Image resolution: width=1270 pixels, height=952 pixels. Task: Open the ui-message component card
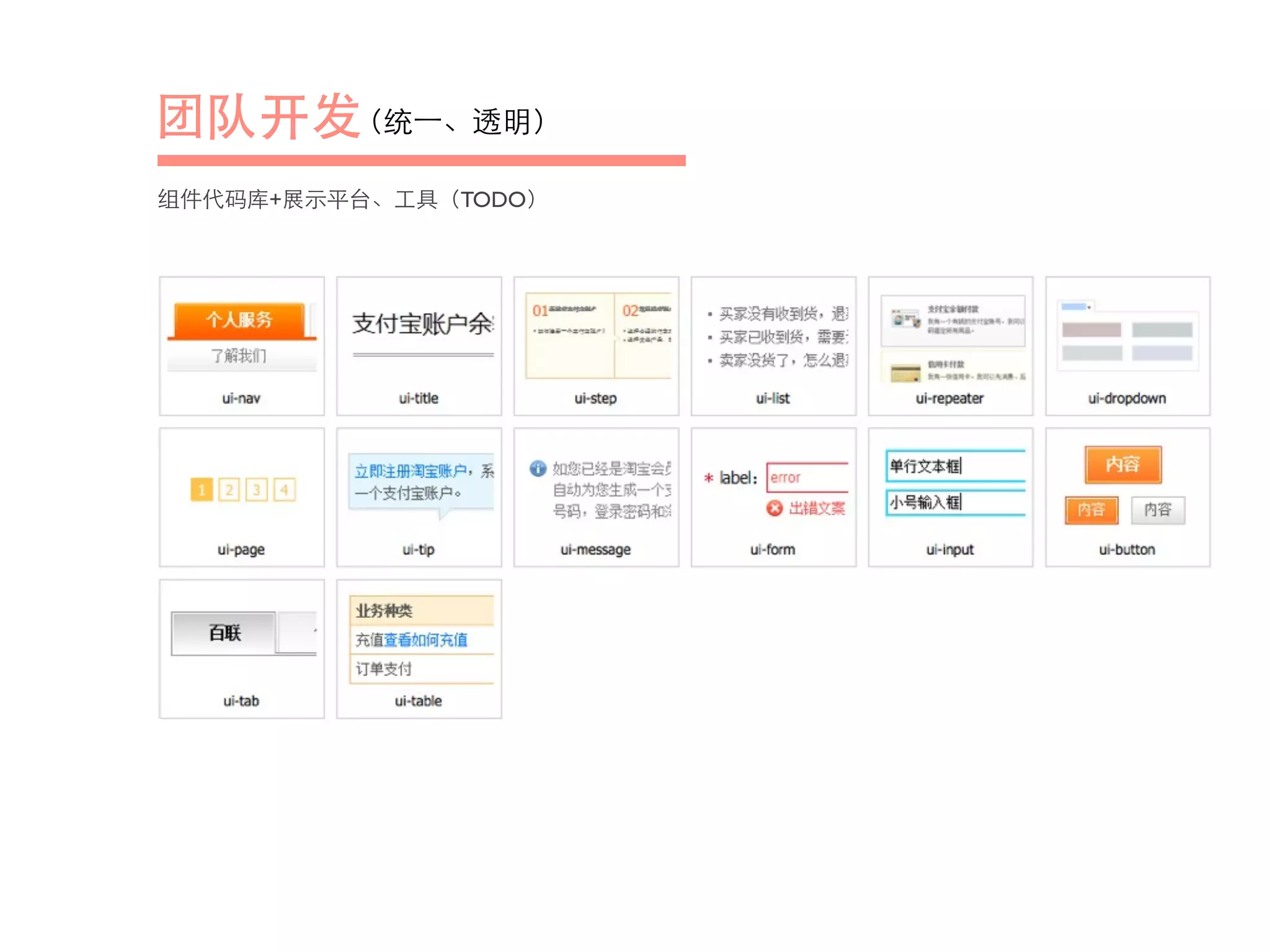coord(596,497)
